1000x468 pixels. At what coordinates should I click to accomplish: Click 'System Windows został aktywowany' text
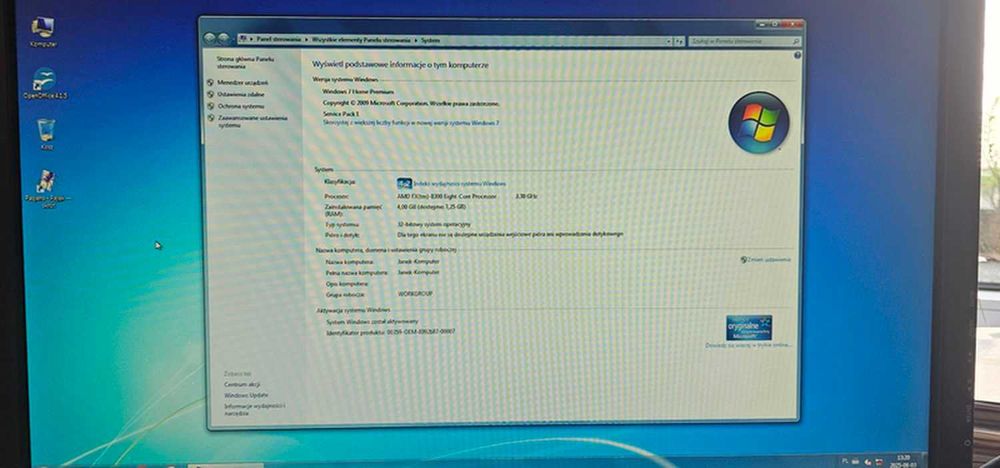[x=372, y=322]
